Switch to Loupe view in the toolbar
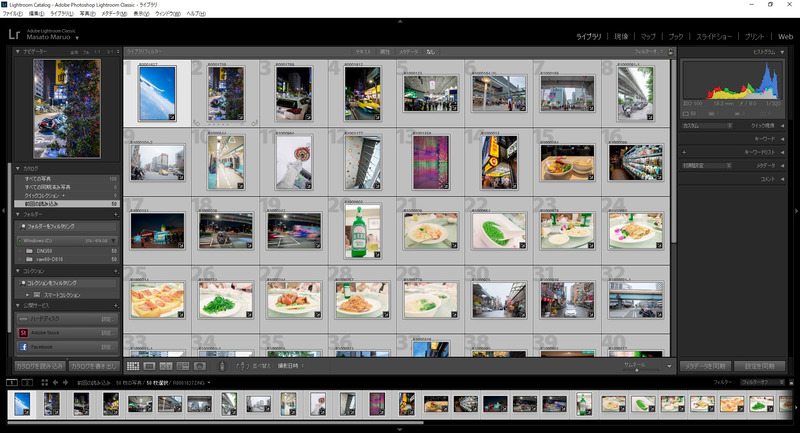This screenshot has width=800, height=433. tap(149, 366)
